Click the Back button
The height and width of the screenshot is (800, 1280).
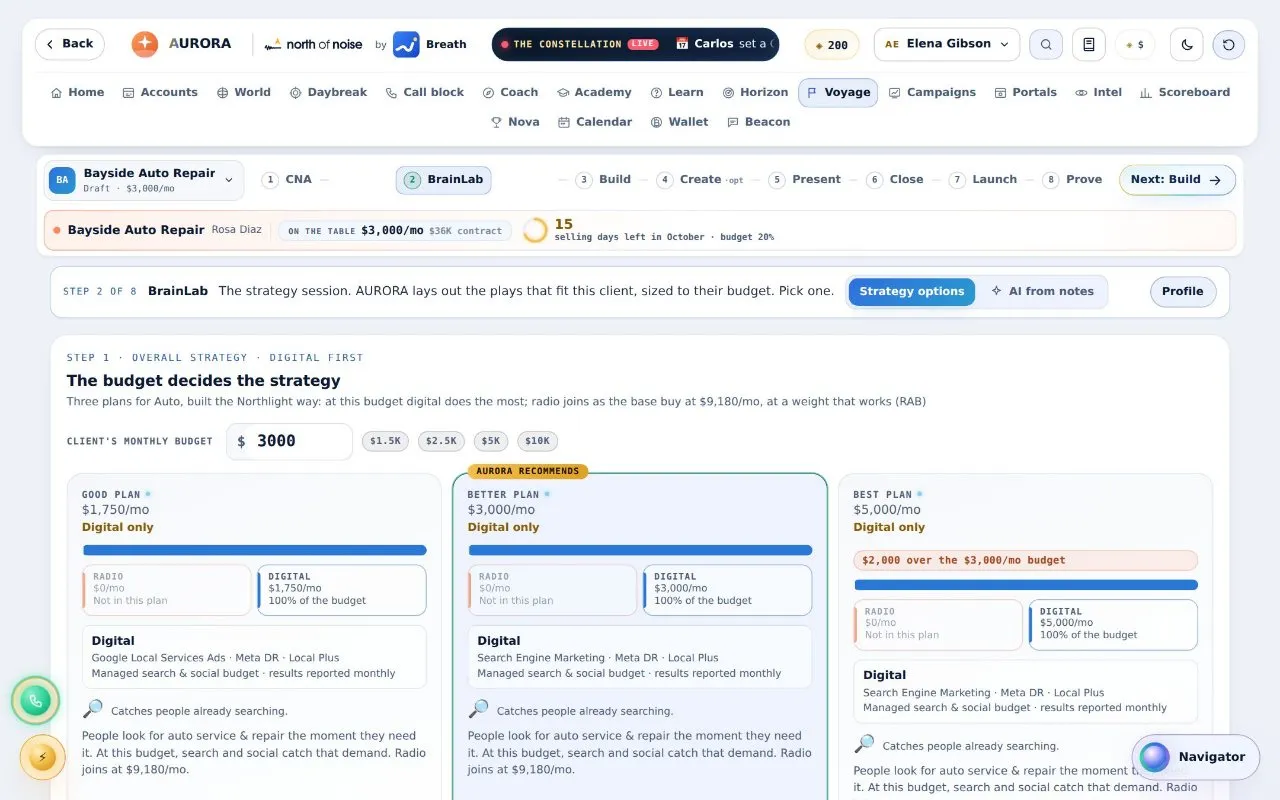point(70,44)
